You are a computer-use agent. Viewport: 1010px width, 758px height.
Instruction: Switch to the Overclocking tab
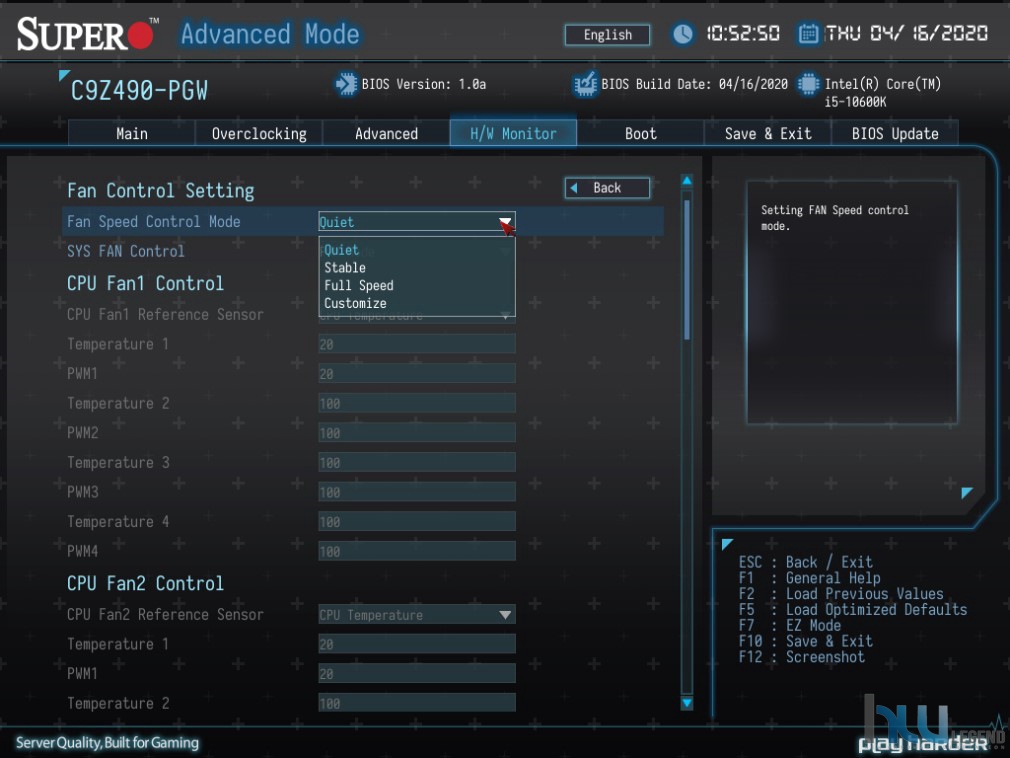click(259, 133)
